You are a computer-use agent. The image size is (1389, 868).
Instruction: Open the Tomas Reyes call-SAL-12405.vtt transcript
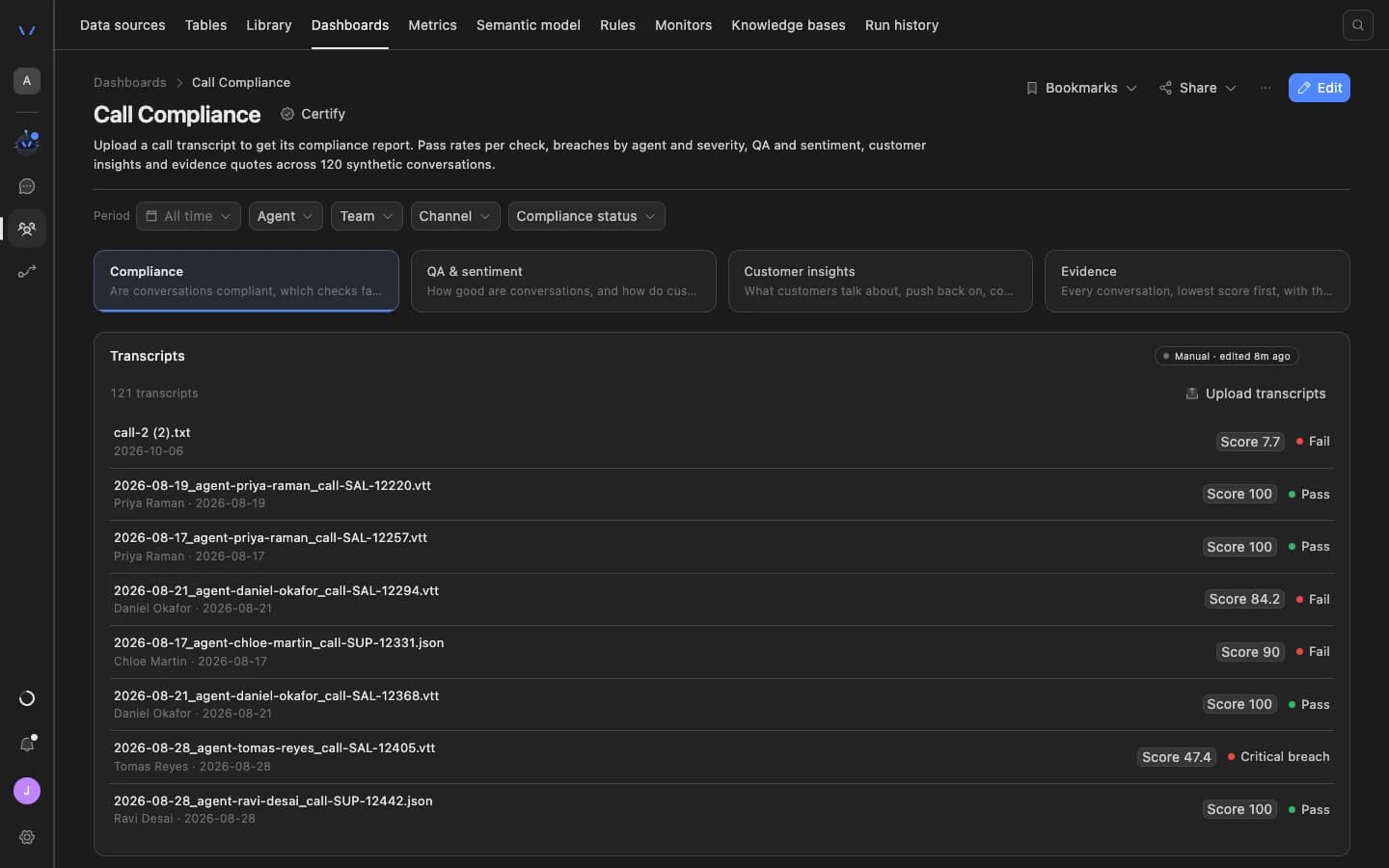point(722,757)
